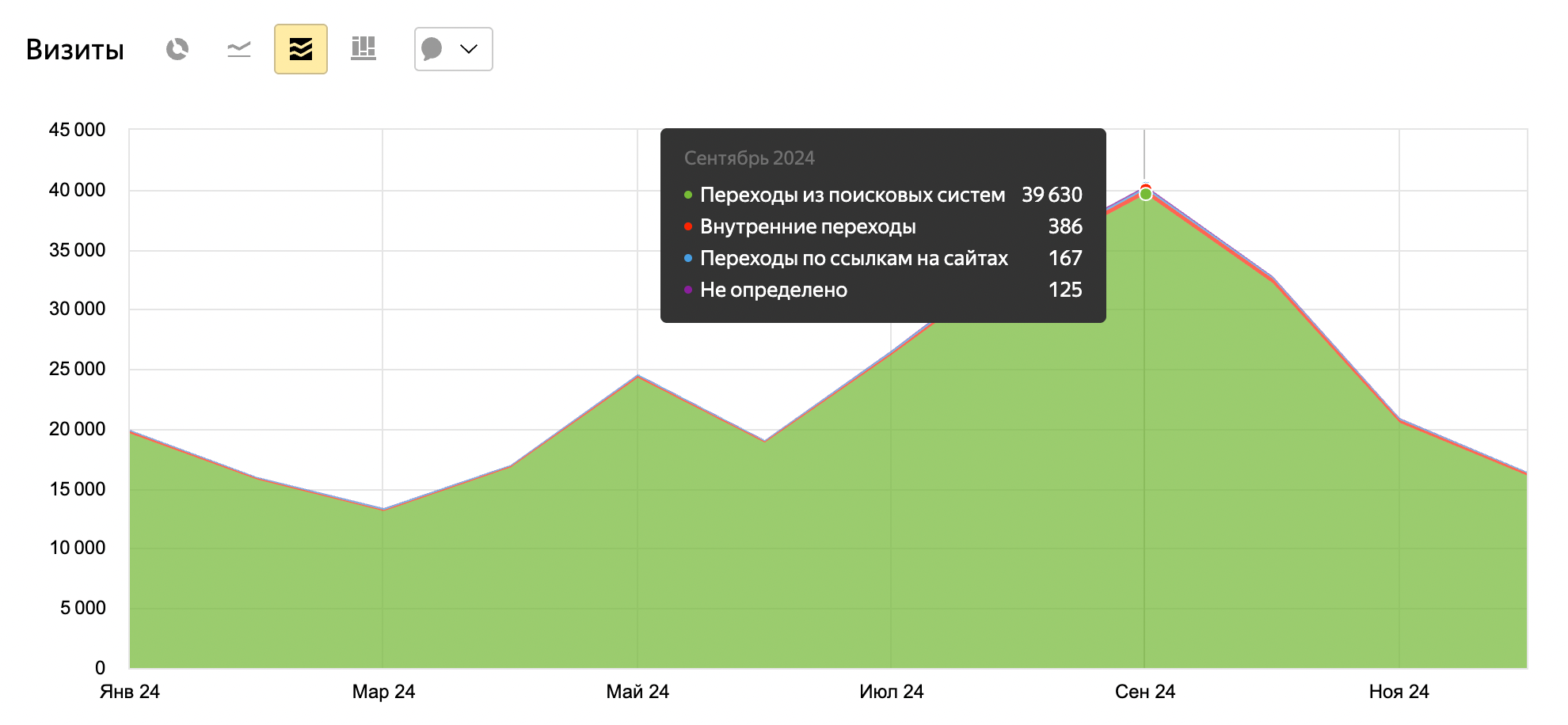Click the 45 000 y-axis label
This screenshot has height=725, width=1568.
point(77,130)
